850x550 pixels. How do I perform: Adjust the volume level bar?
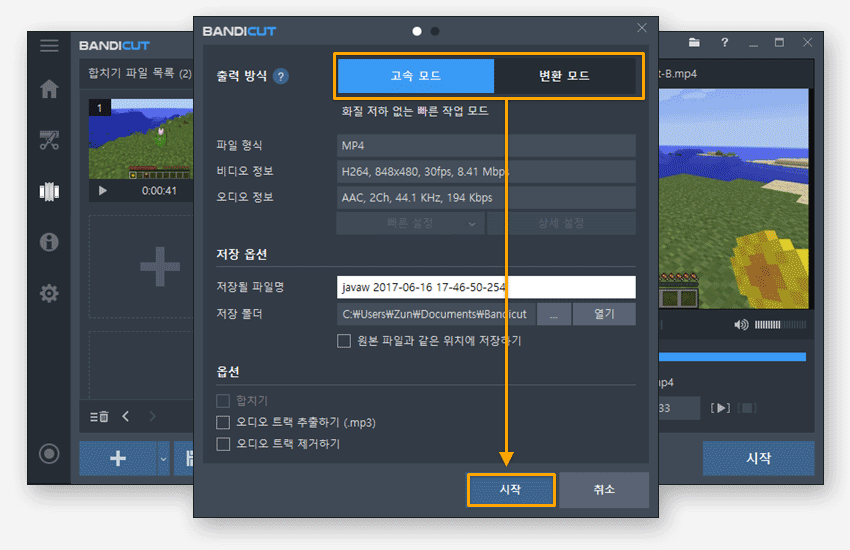[x=780, y=325]
